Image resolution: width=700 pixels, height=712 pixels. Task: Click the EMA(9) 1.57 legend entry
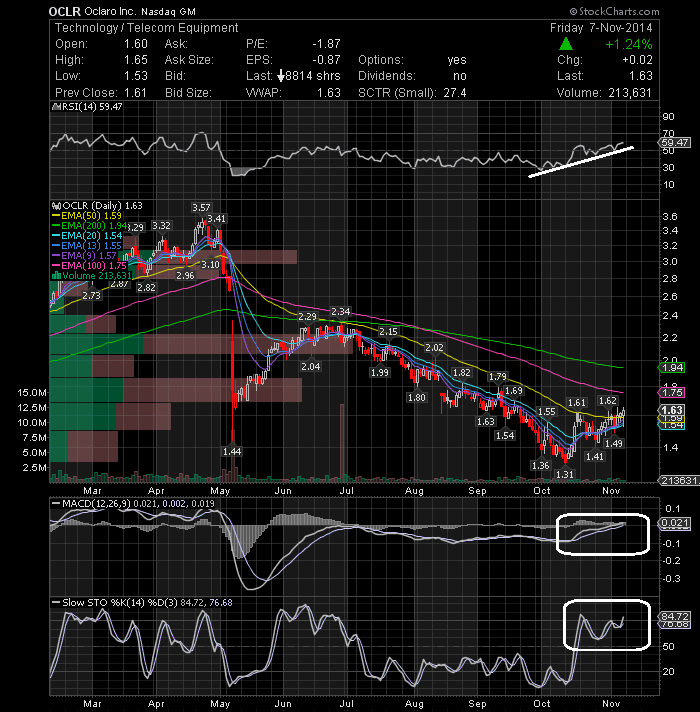click(x=84, y=256)
